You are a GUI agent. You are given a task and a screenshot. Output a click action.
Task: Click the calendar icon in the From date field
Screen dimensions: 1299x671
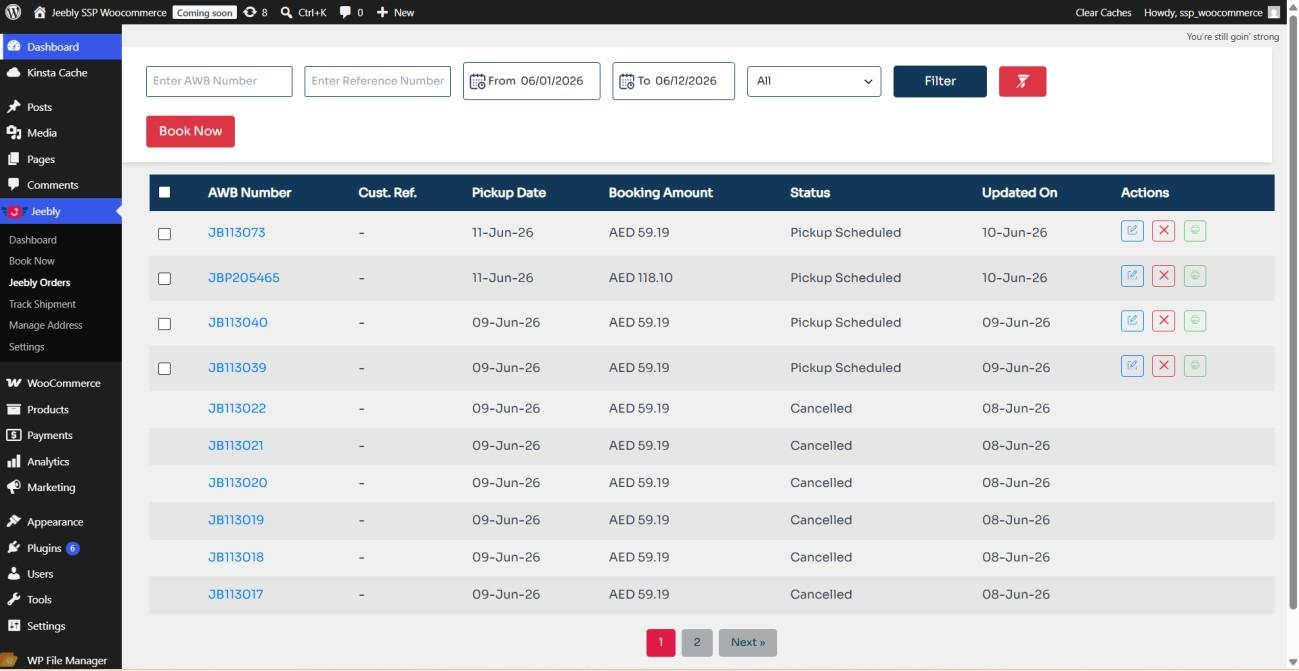click(477, 81)
